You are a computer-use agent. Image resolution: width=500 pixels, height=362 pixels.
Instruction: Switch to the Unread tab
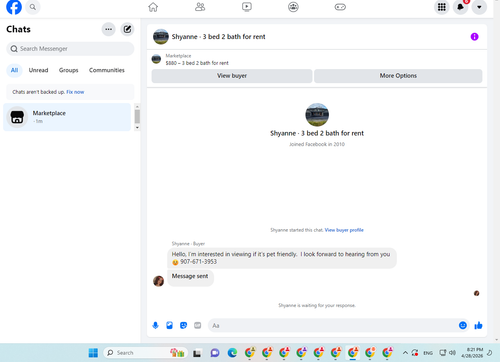click(x=38, y=70)
